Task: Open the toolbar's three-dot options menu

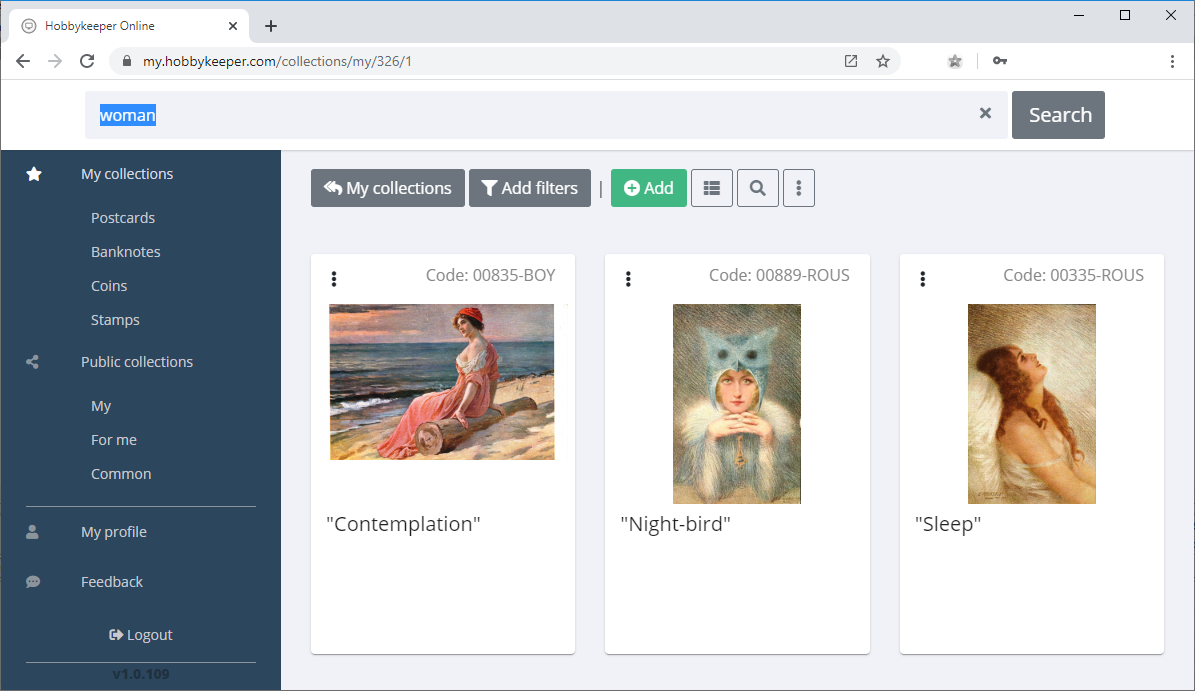Action: point(799,188)
